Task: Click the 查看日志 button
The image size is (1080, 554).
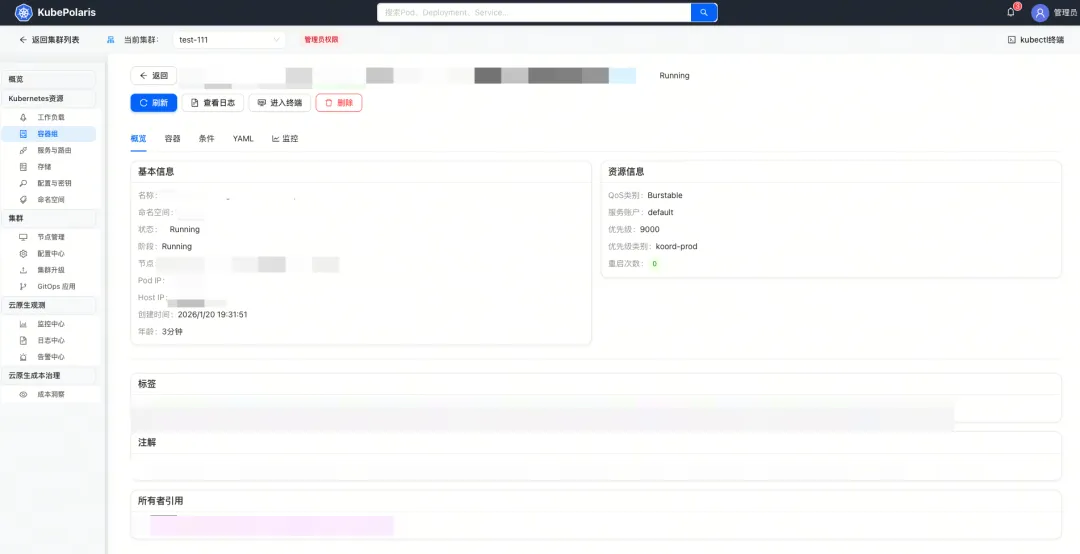Action: pos(213,103)
